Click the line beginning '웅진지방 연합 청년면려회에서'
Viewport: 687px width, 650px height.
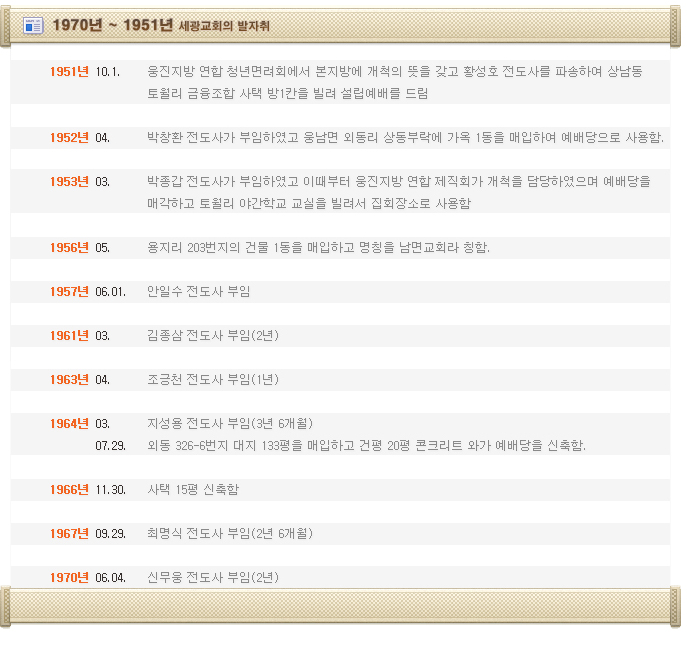pos(395,71)
